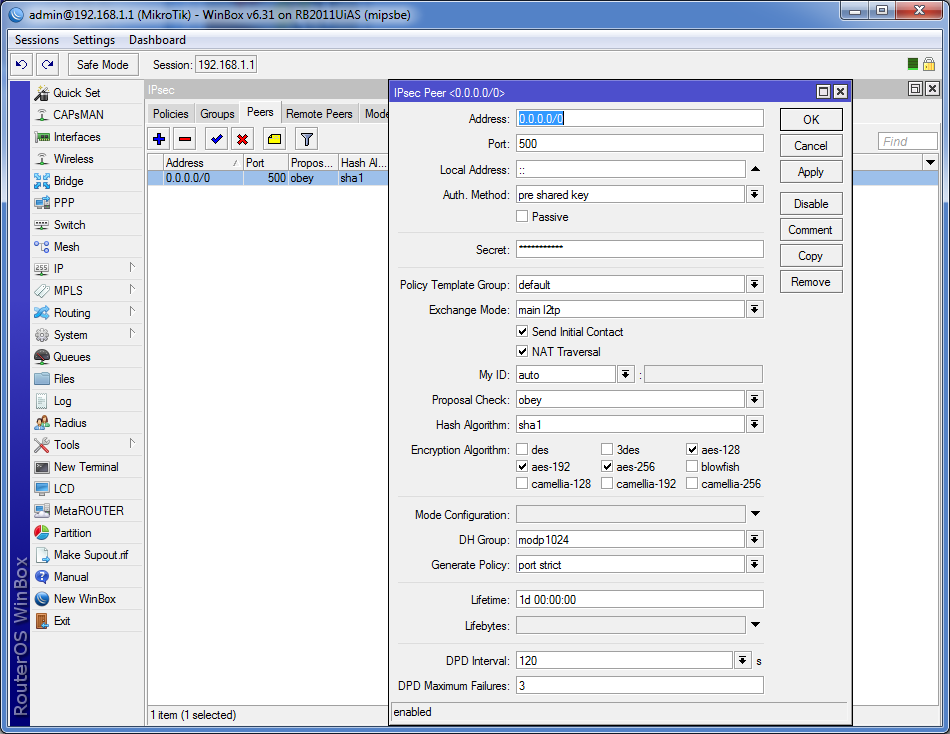Toggle NAT Traversal checkbox
The image size is (950, 734).
522,352
